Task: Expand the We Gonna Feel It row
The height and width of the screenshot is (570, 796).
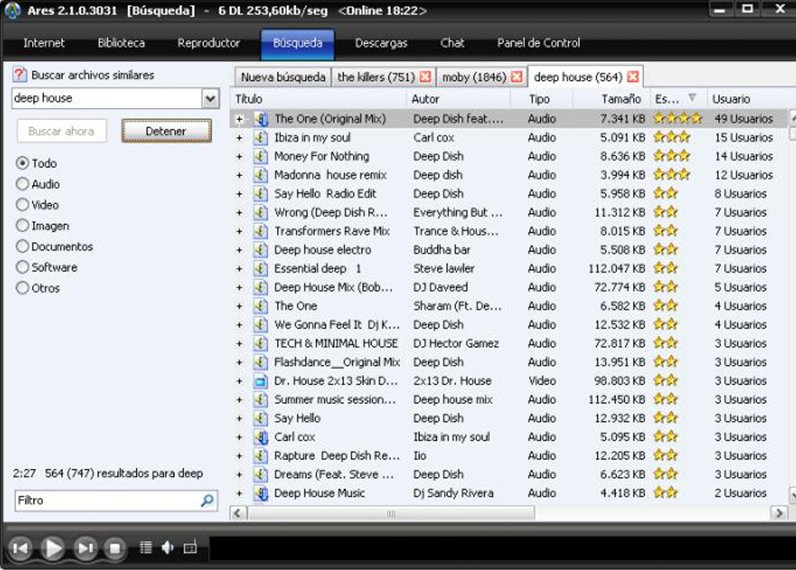Action: (x=239, y=325)
